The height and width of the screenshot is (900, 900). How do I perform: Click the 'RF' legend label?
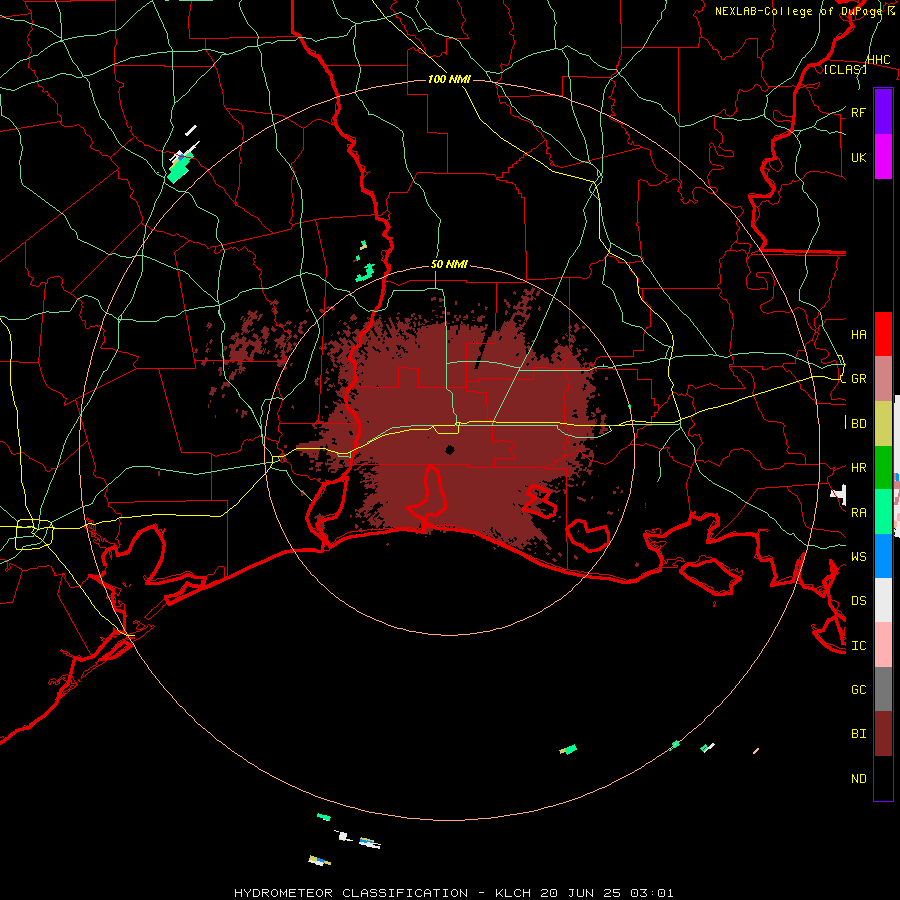click(858, 112)
